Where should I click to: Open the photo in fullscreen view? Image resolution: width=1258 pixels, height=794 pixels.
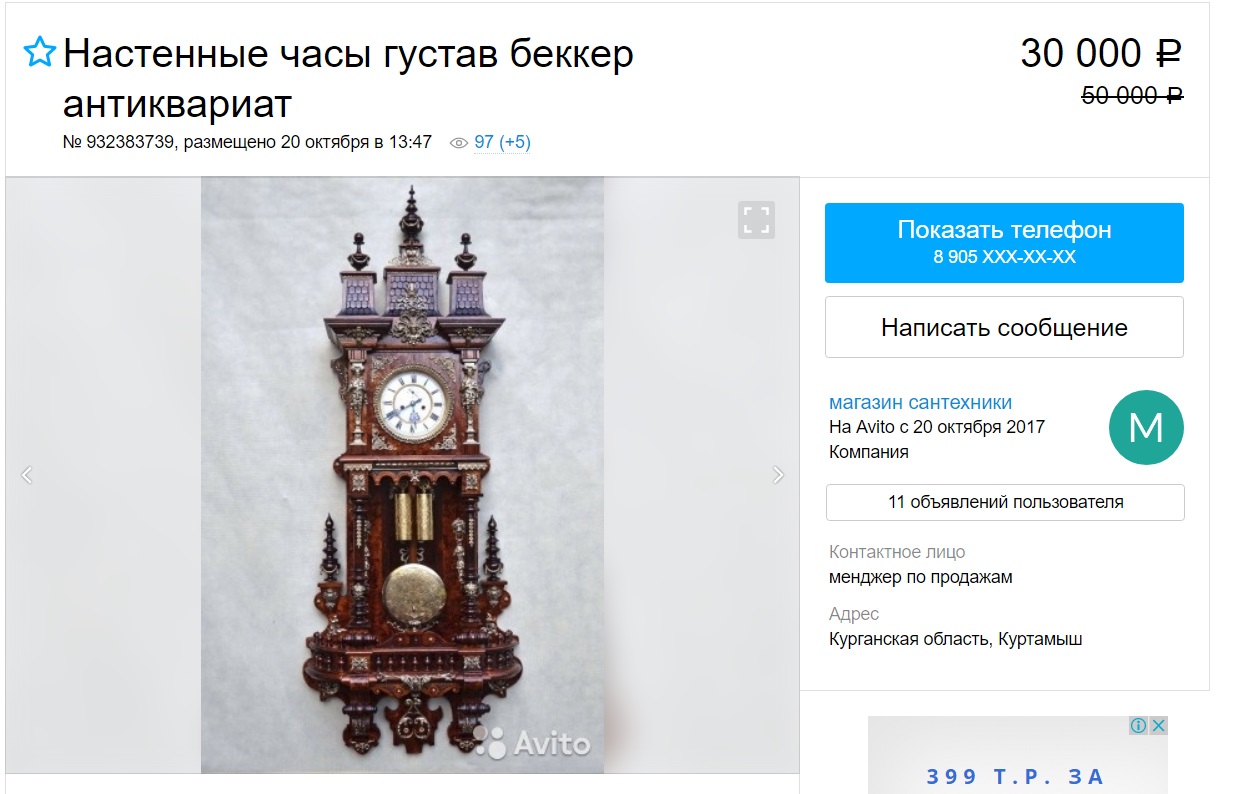(757, 220)
